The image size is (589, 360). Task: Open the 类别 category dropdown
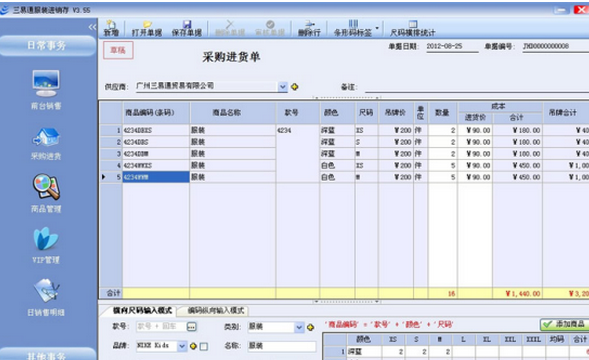point(299,327)
